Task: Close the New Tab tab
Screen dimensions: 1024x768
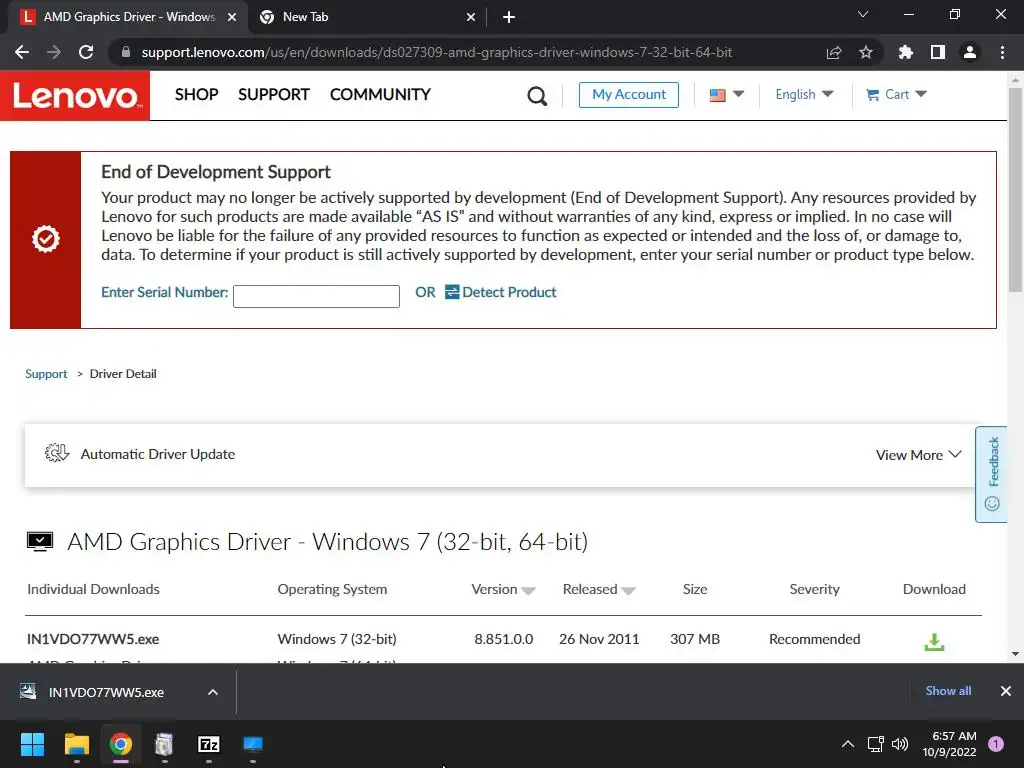Action: pyautogui.click(x=471, y=17)
